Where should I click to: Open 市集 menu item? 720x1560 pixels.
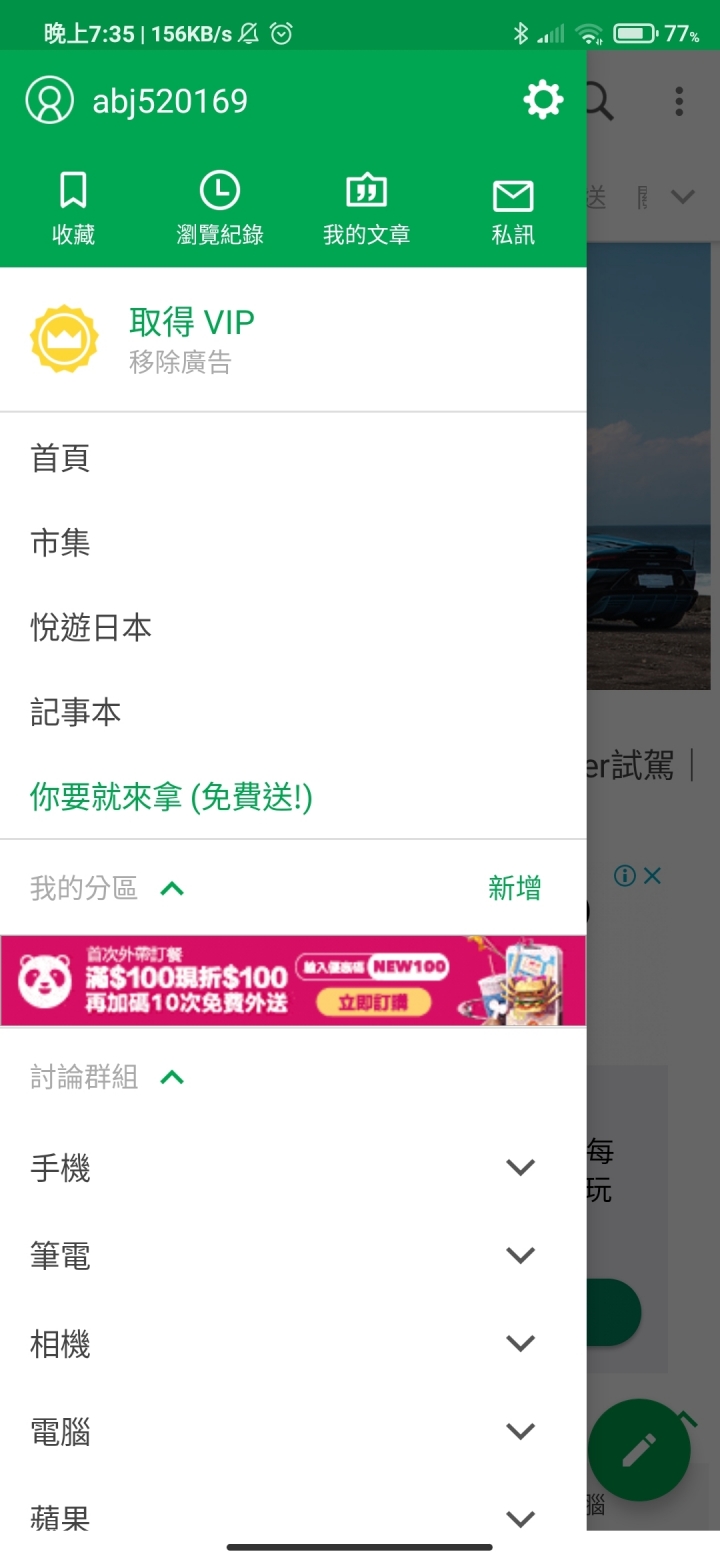293,543
